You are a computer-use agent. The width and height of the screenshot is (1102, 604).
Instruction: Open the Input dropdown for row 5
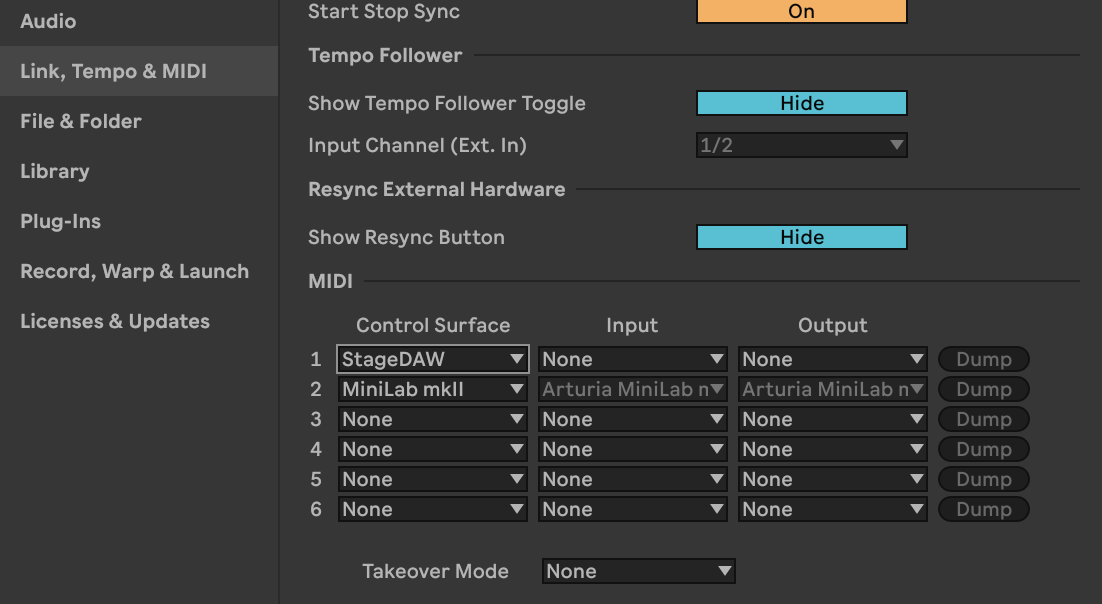tap(633, 479)
